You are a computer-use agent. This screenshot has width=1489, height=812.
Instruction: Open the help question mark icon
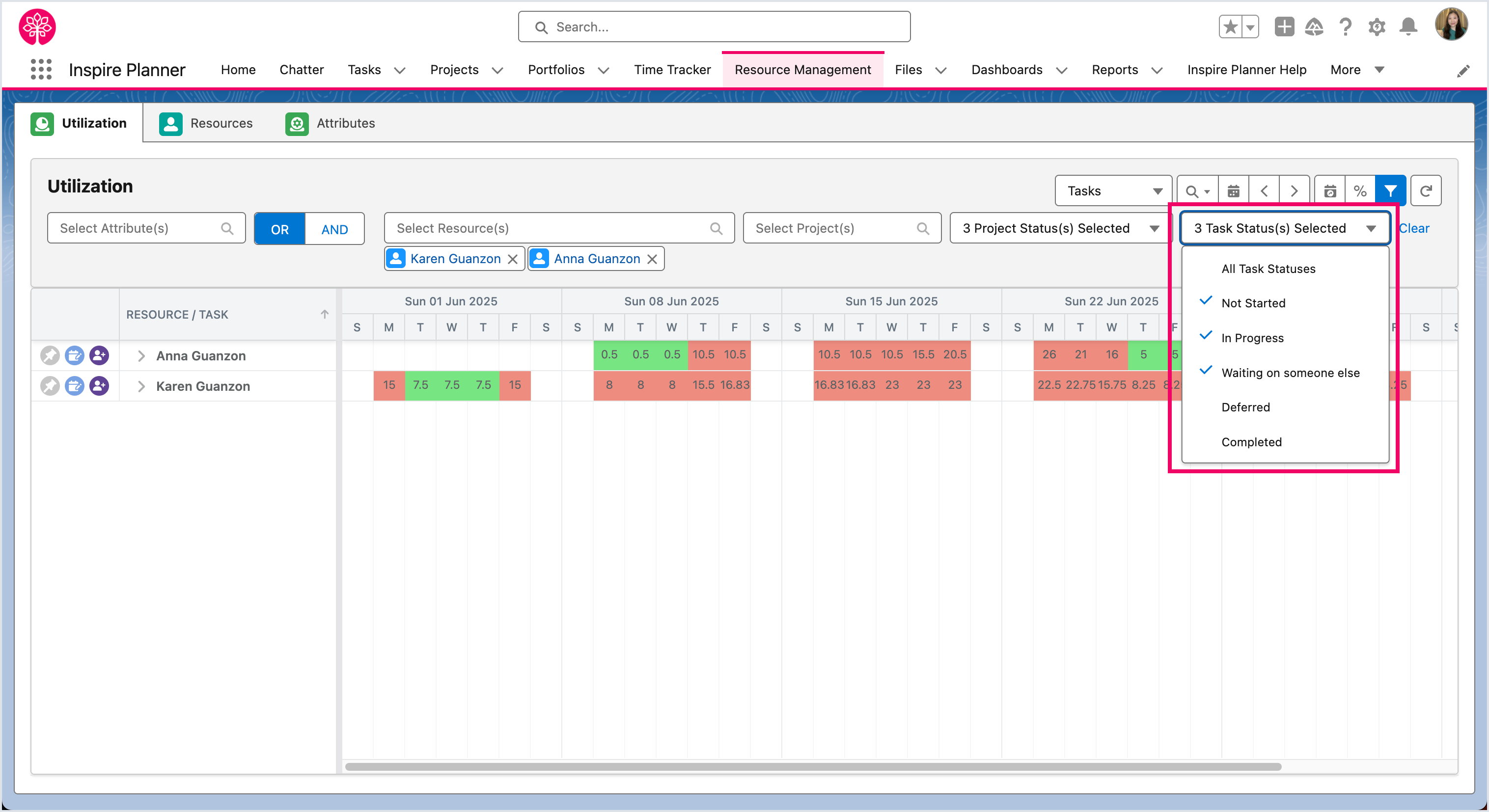click(1345, 27)
